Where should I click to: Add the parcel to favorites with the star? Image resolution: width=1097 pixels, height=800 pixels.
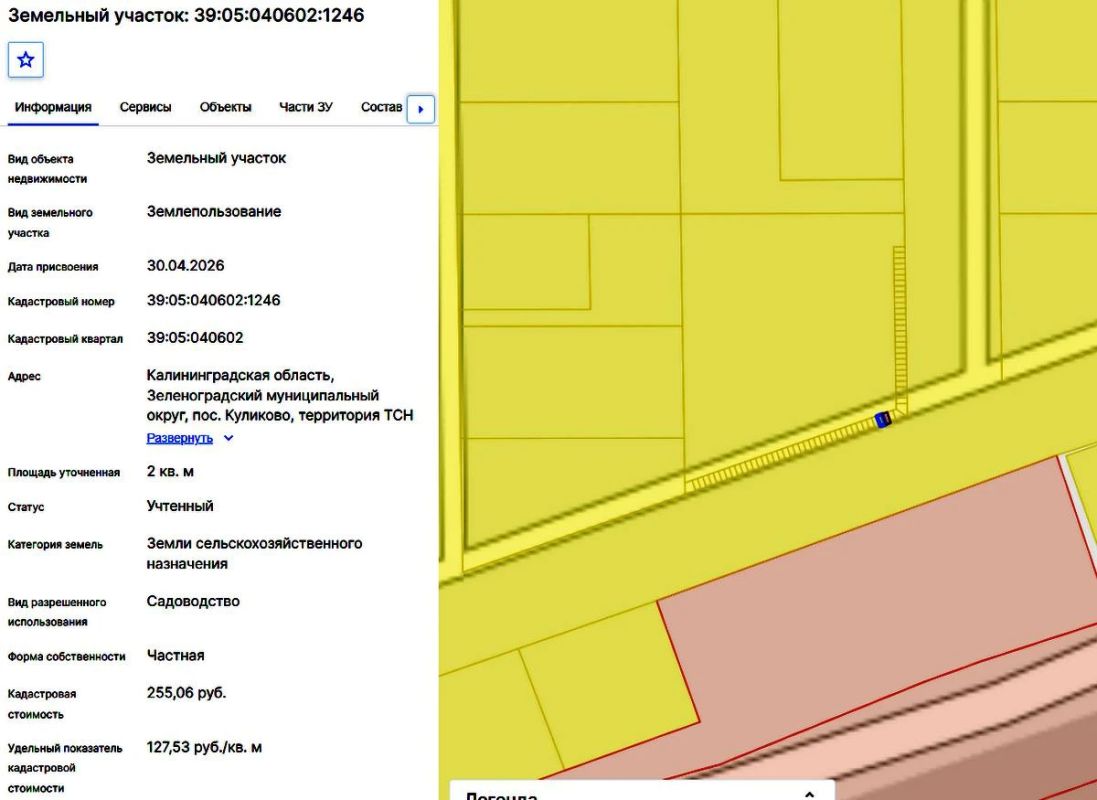click(26, 59)
